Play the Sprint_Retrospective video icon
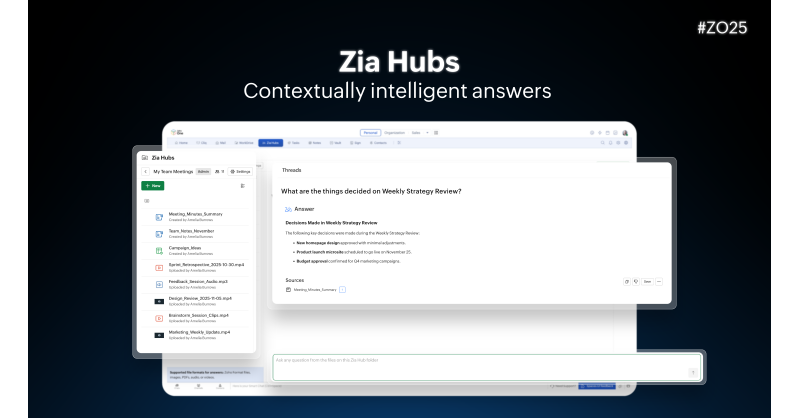Image resolution: width=800 pixels, height=418 pixels. pyautogui.click(x=159, y=267)
